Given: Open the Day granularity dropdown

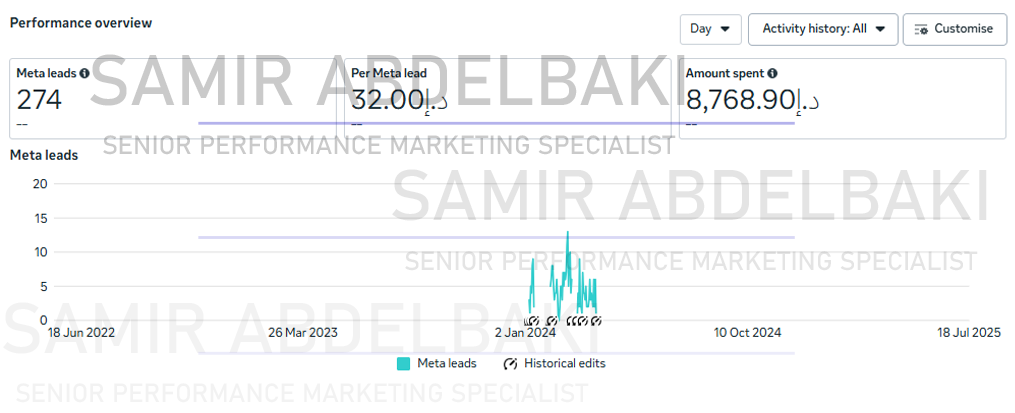Looking at the screenshot, I should [710, 29].
